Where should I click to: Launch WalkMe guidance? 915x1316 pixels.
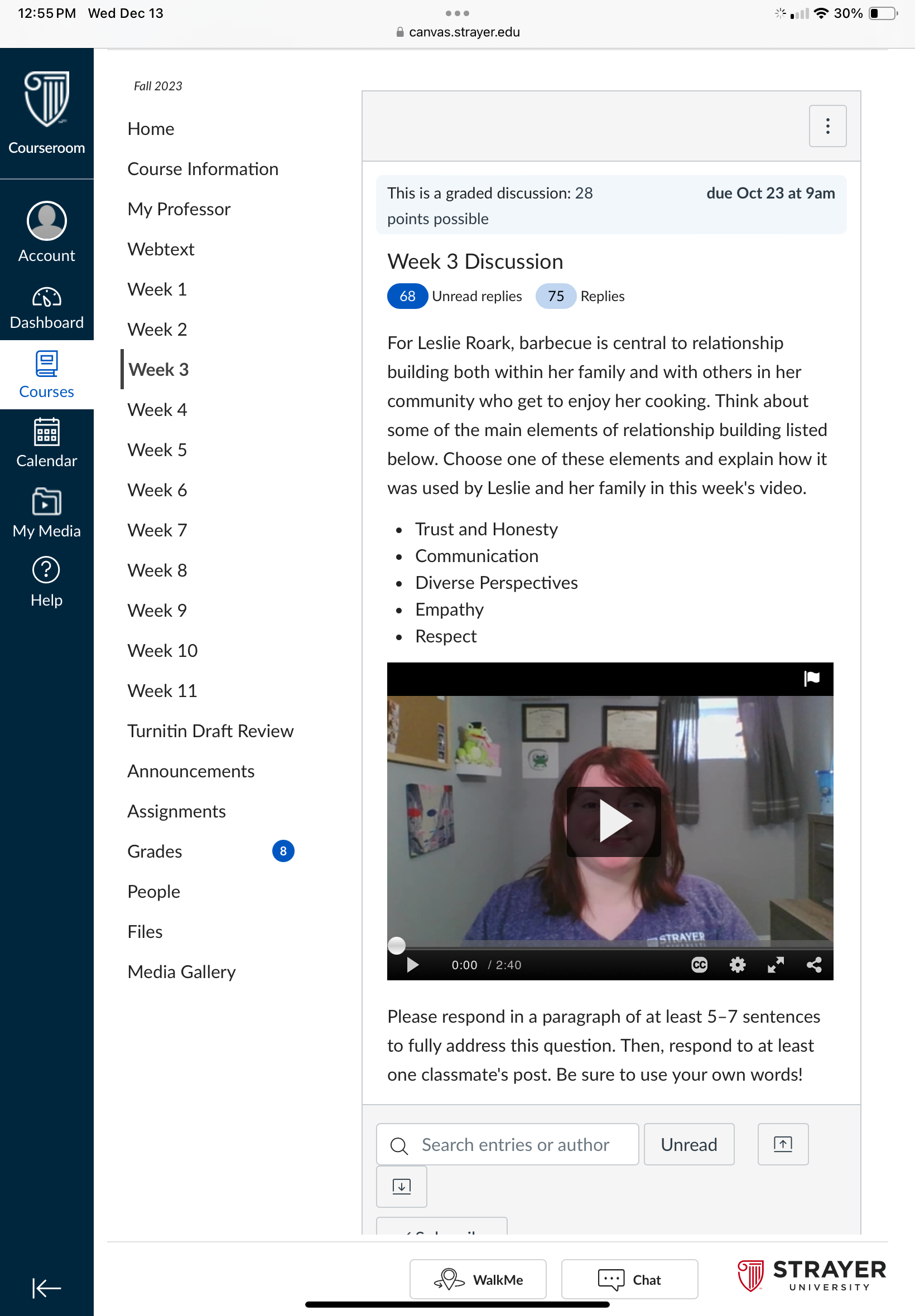(478, 1279)
